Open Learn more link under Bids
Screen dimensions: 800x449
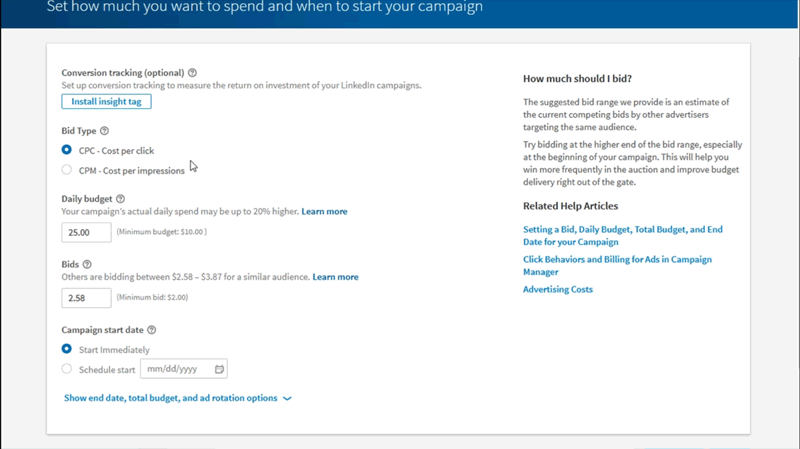click(x=335, y=277)
